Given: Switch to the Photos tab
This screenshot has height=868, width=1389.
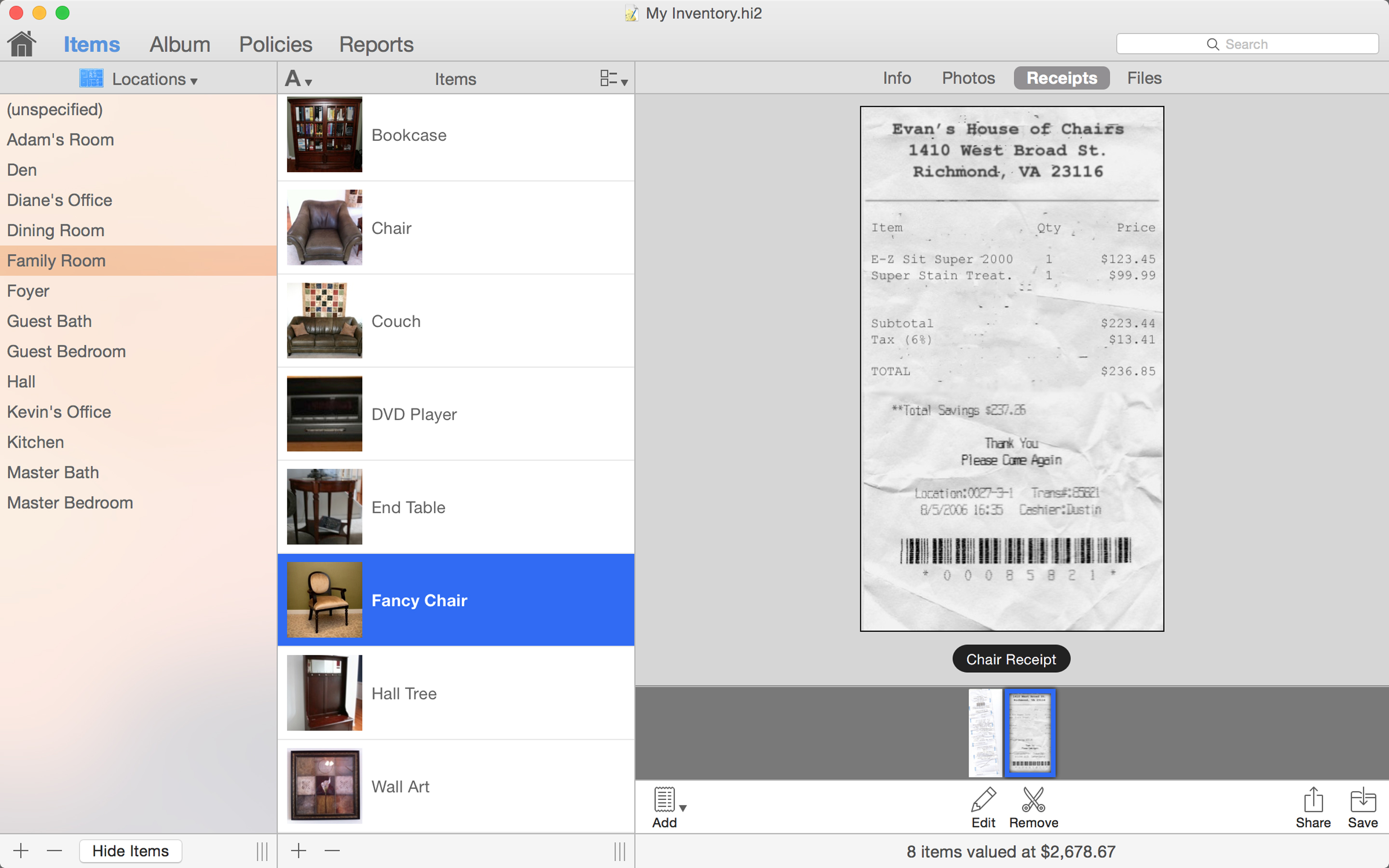Looking at the screenshot, I should coord(968,78).
